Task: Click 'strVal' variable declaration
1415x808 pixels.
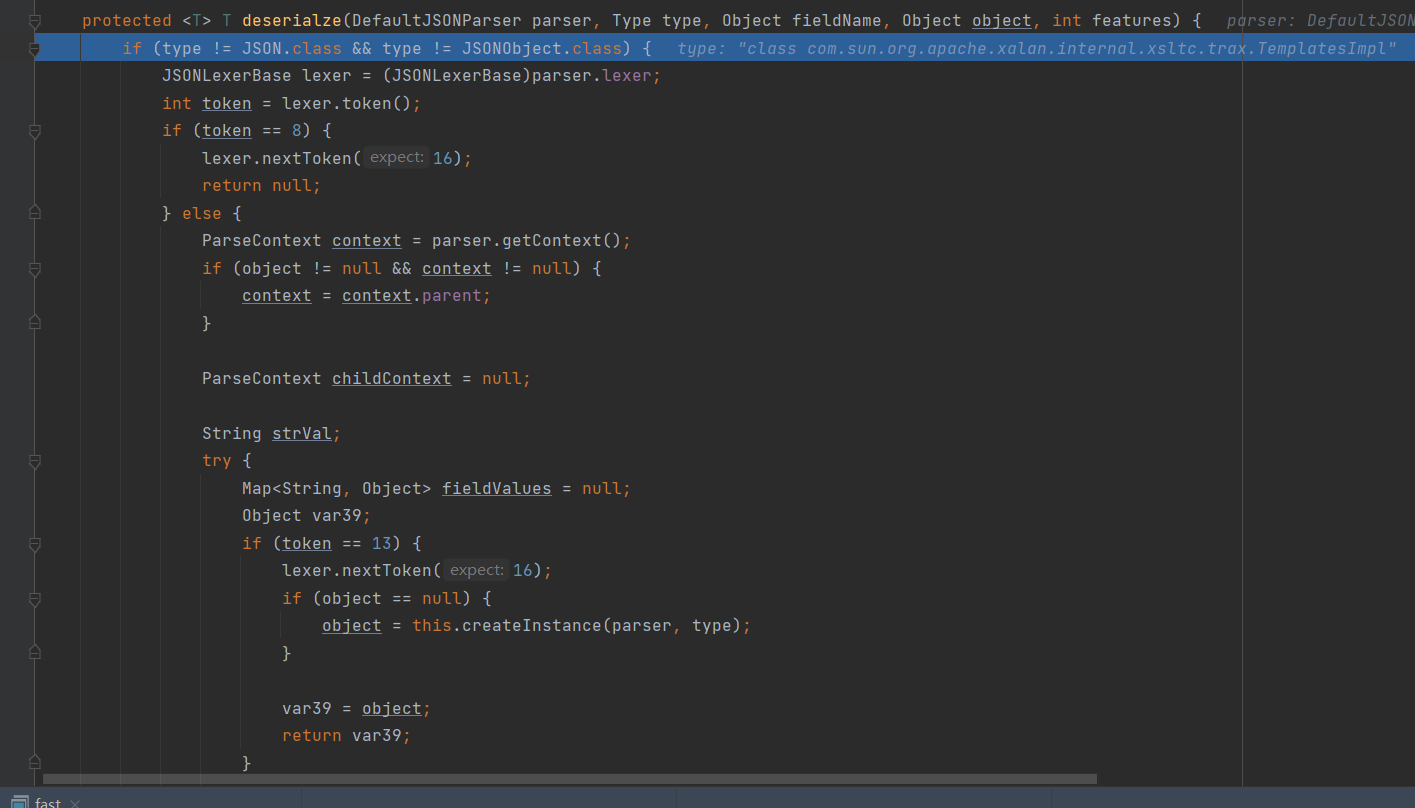Action: click(302, 433)
